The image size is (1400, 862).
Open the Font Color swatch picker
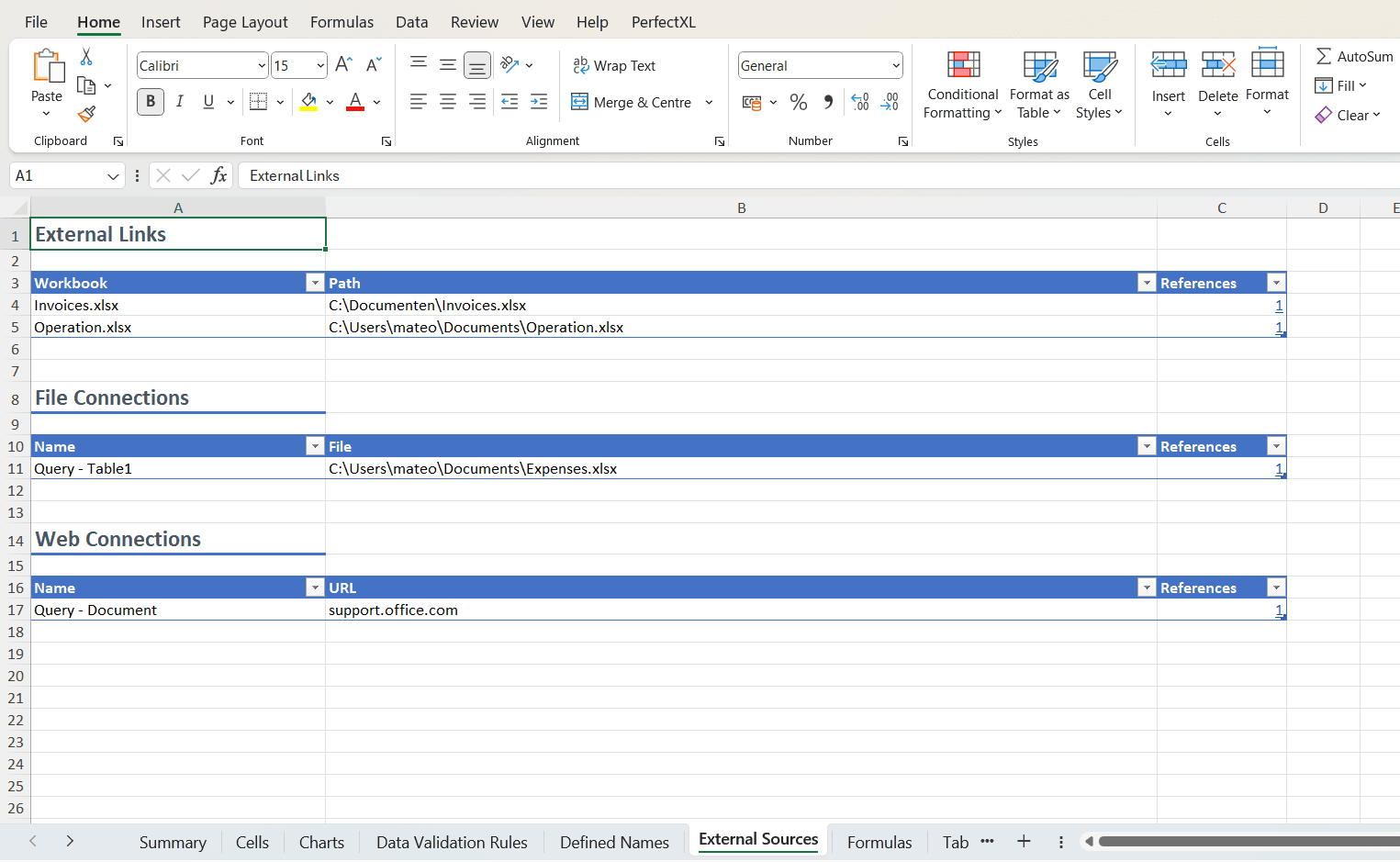coord(375,102)
